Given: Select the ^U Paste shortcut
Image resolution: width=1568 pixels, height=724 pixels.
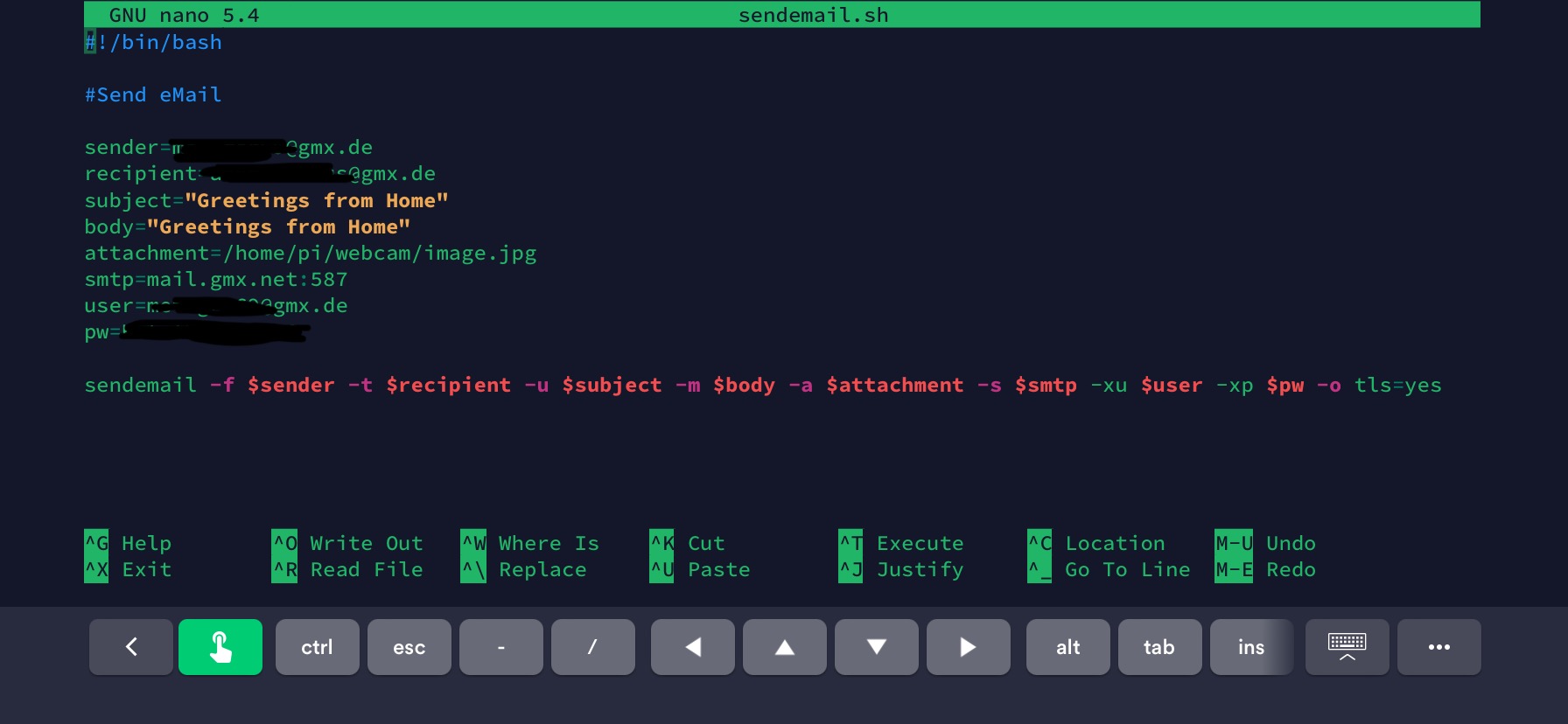Looking at the screenshot, I should click(x=700, y=569).
